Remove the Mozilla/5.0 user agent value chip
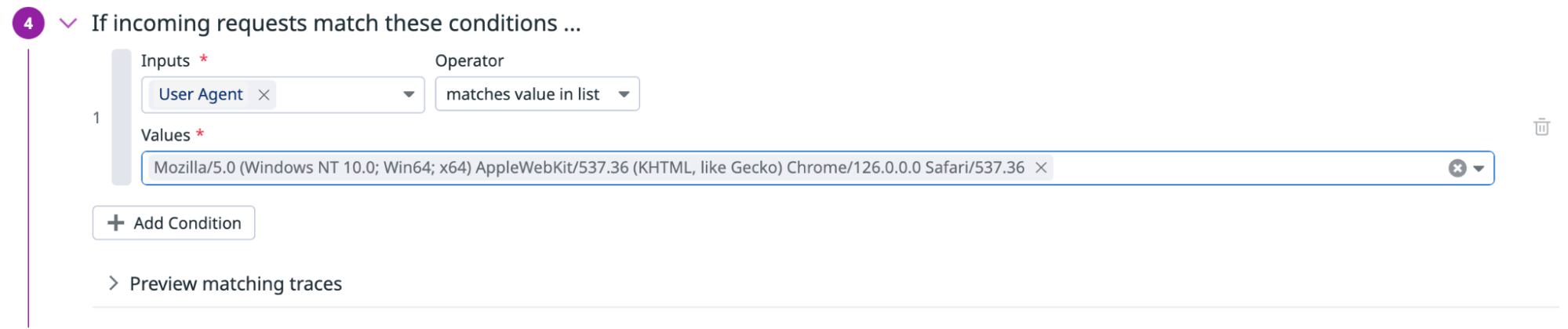 [x=1041, y=168]
